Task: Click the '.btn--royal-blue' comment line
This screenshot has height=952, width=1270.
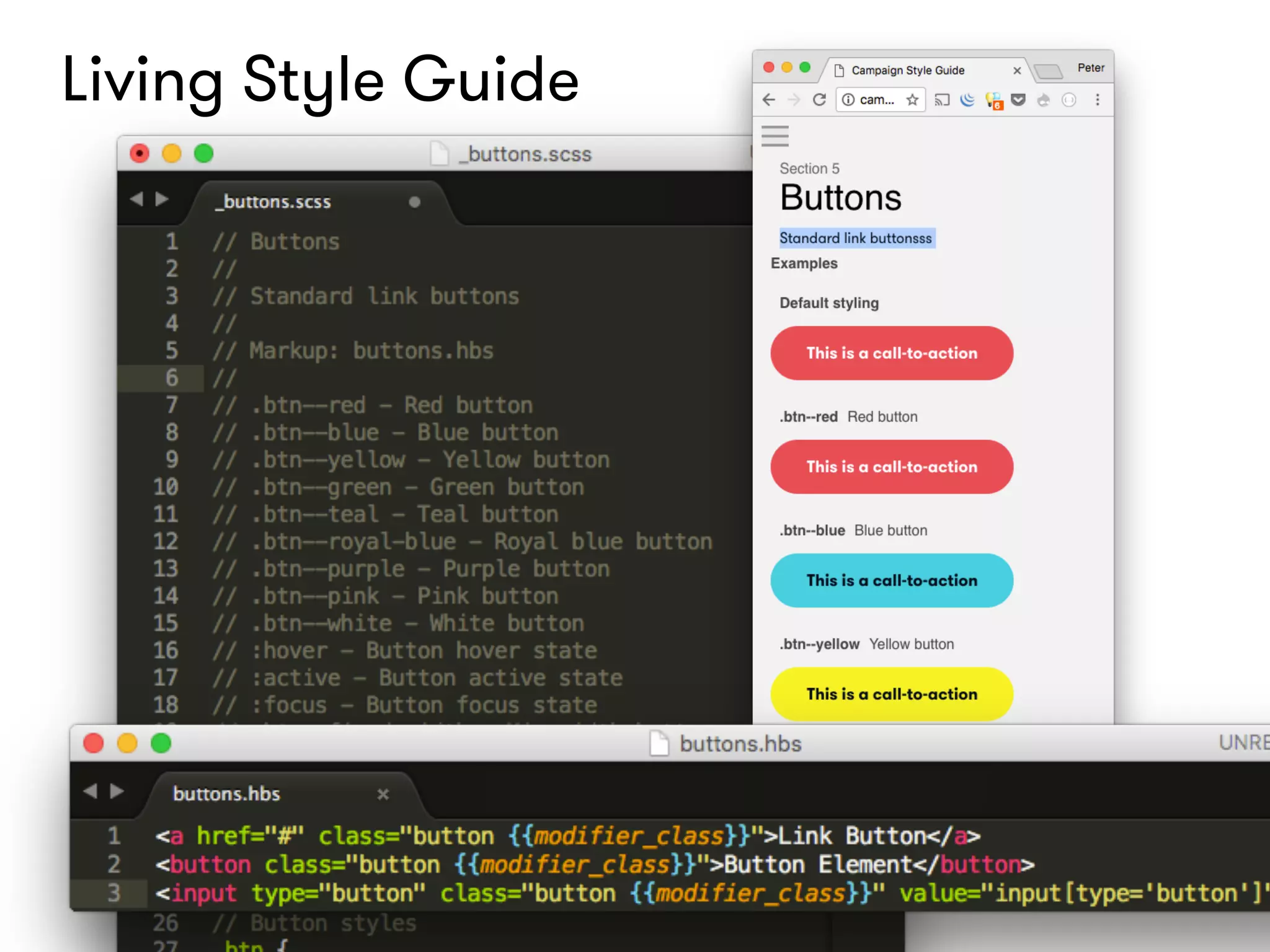Action: (462, 542)
